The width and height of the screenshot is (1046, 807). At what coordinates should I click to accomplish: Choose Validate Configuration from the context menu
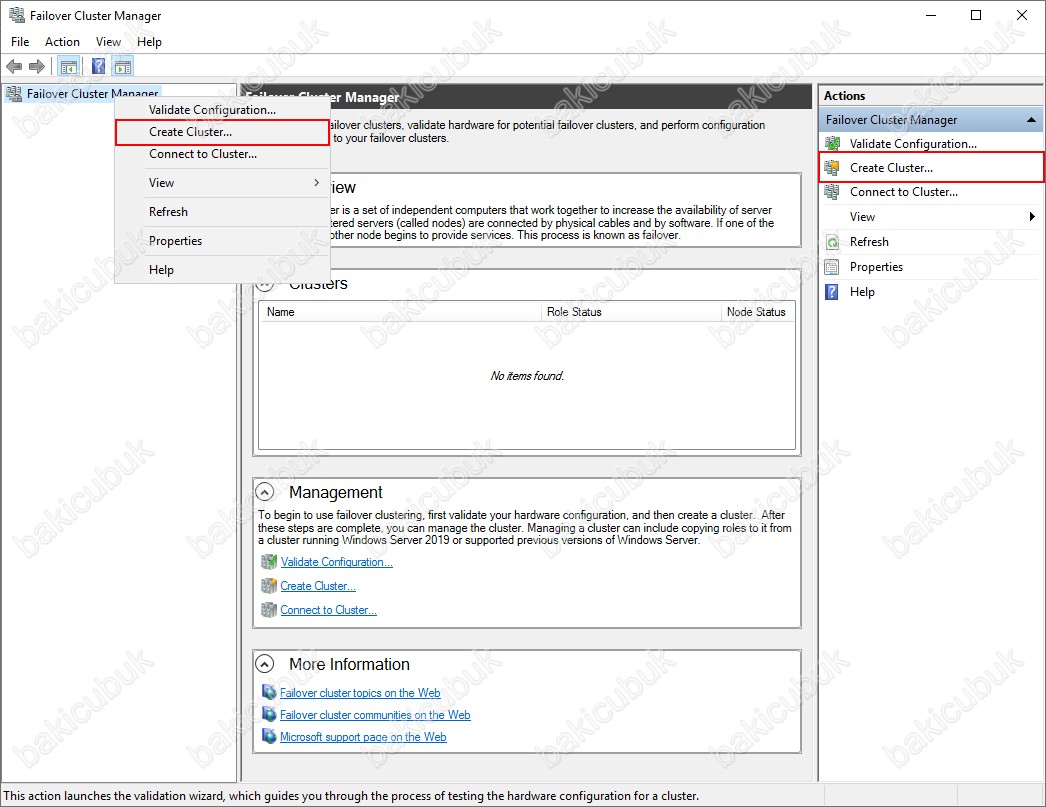[222, 109]
